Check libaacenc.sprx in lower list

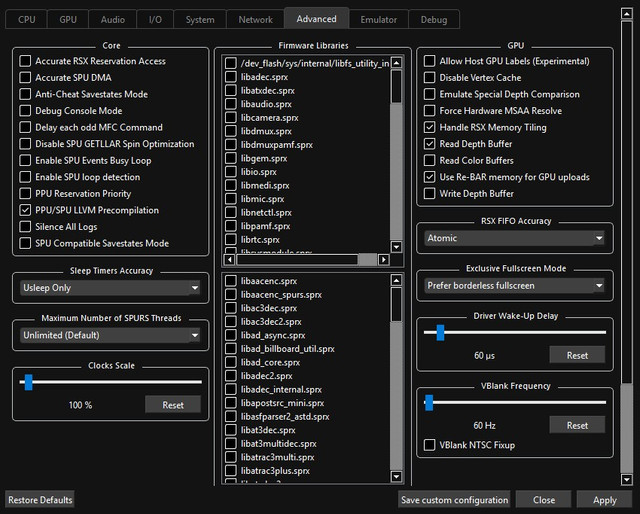pyautogui.click(x=231, y=281)
